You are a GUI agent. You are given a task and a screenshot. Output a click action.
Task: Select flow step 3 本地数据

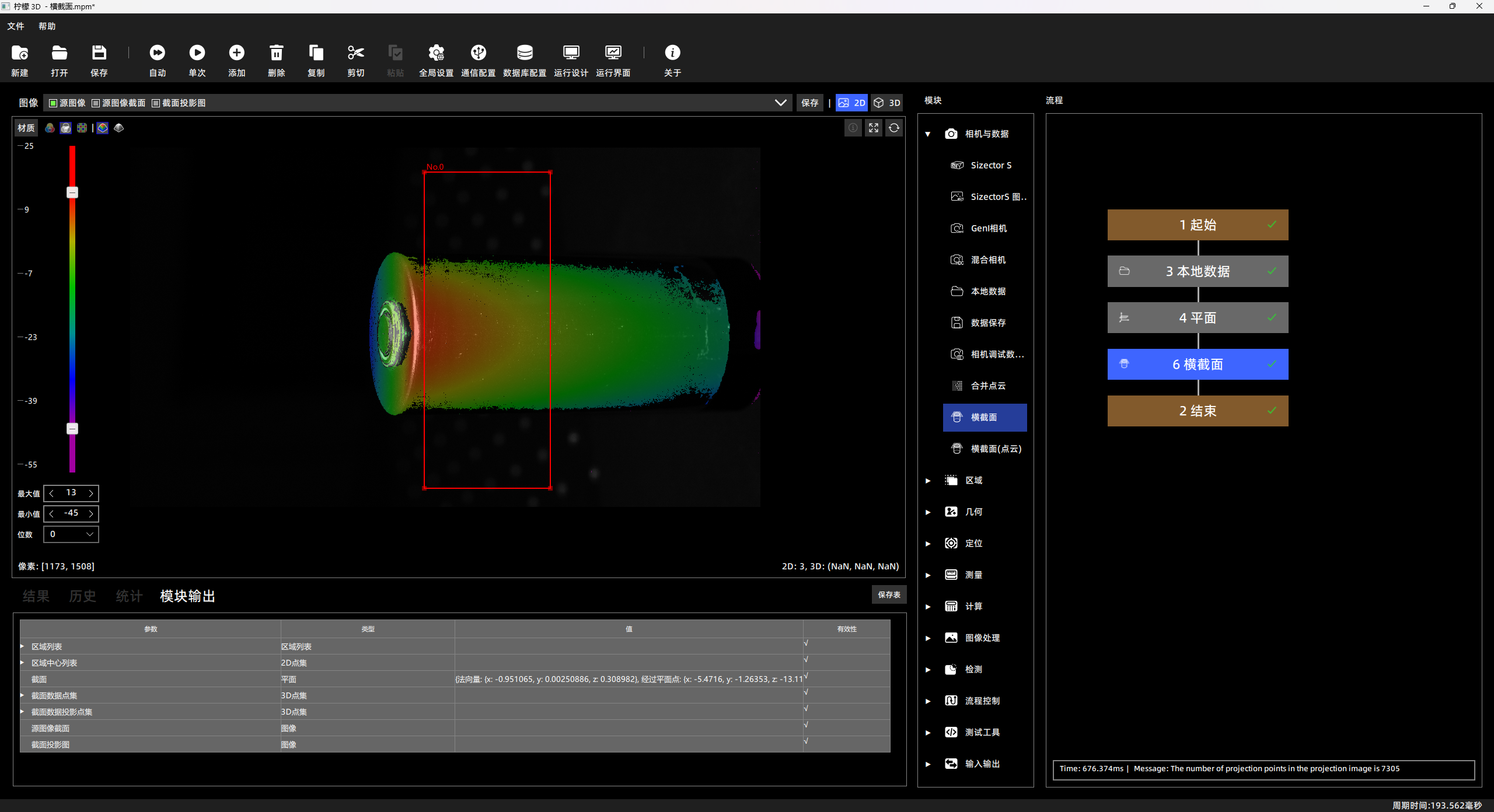pos(1198,271)
